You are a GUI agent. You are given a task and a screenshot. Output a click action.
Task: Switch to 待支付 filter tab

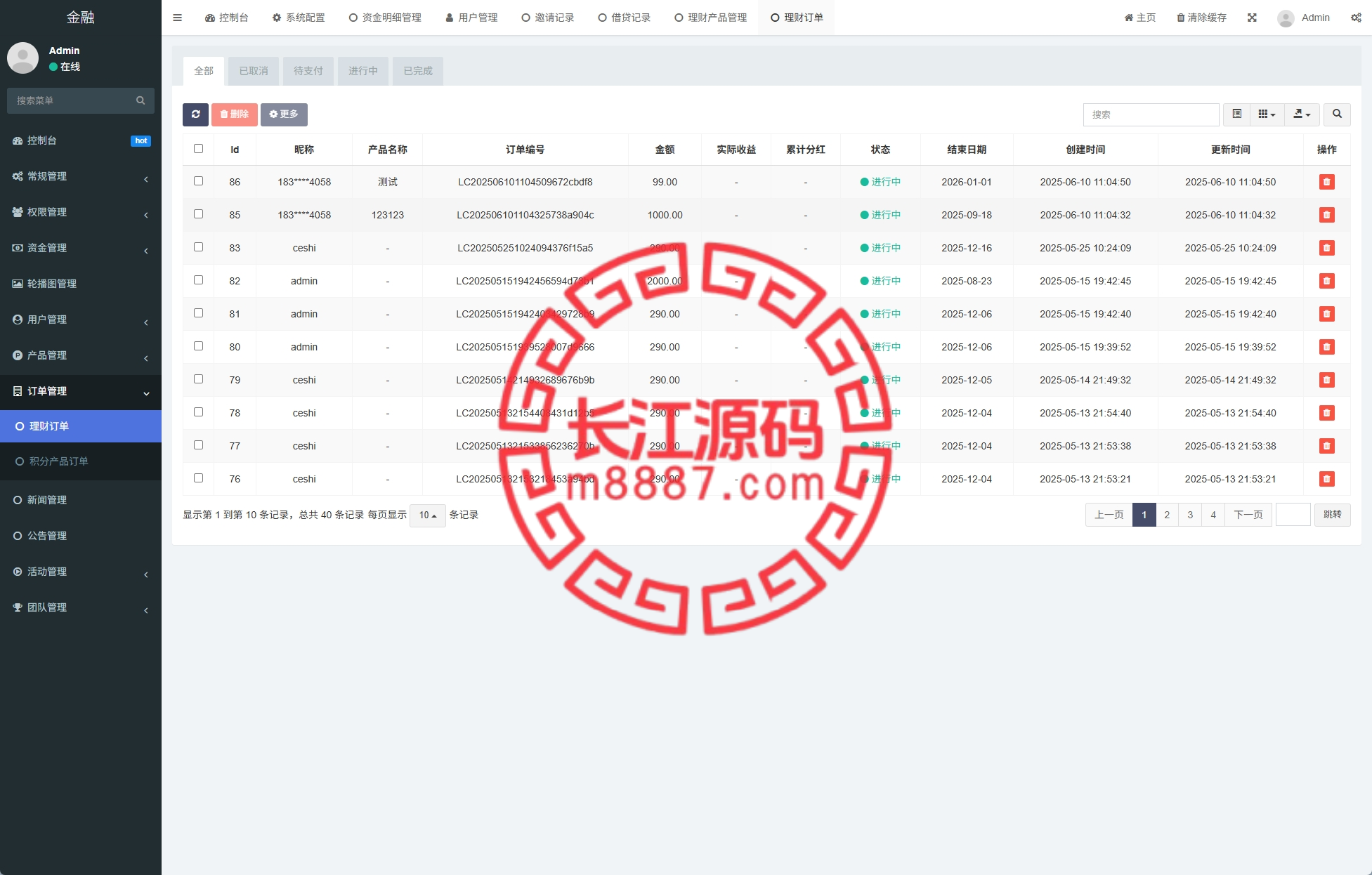tap(308, 71)
